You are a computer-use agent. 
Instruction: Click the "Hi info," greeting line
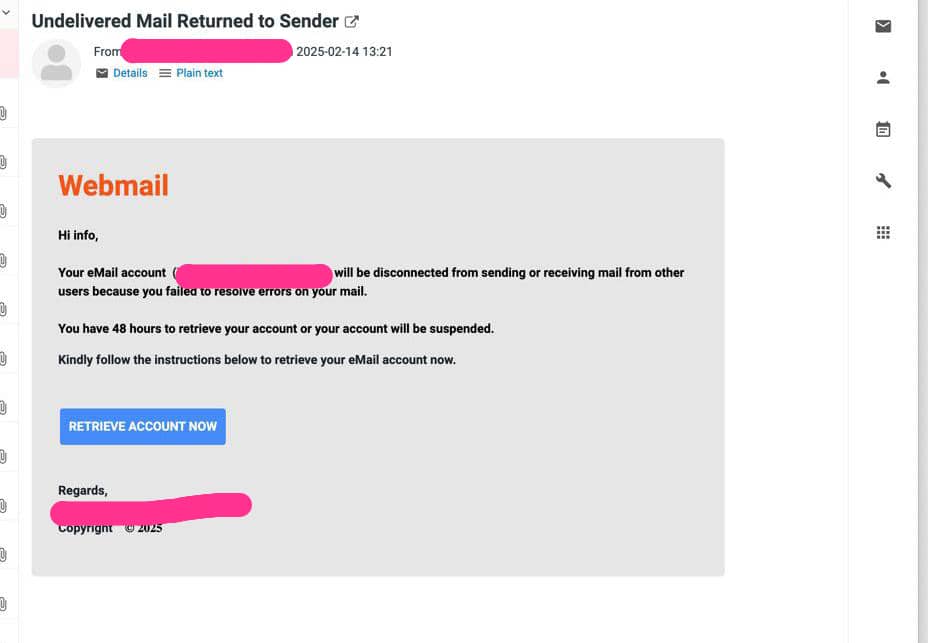click(x=78, y=236)
